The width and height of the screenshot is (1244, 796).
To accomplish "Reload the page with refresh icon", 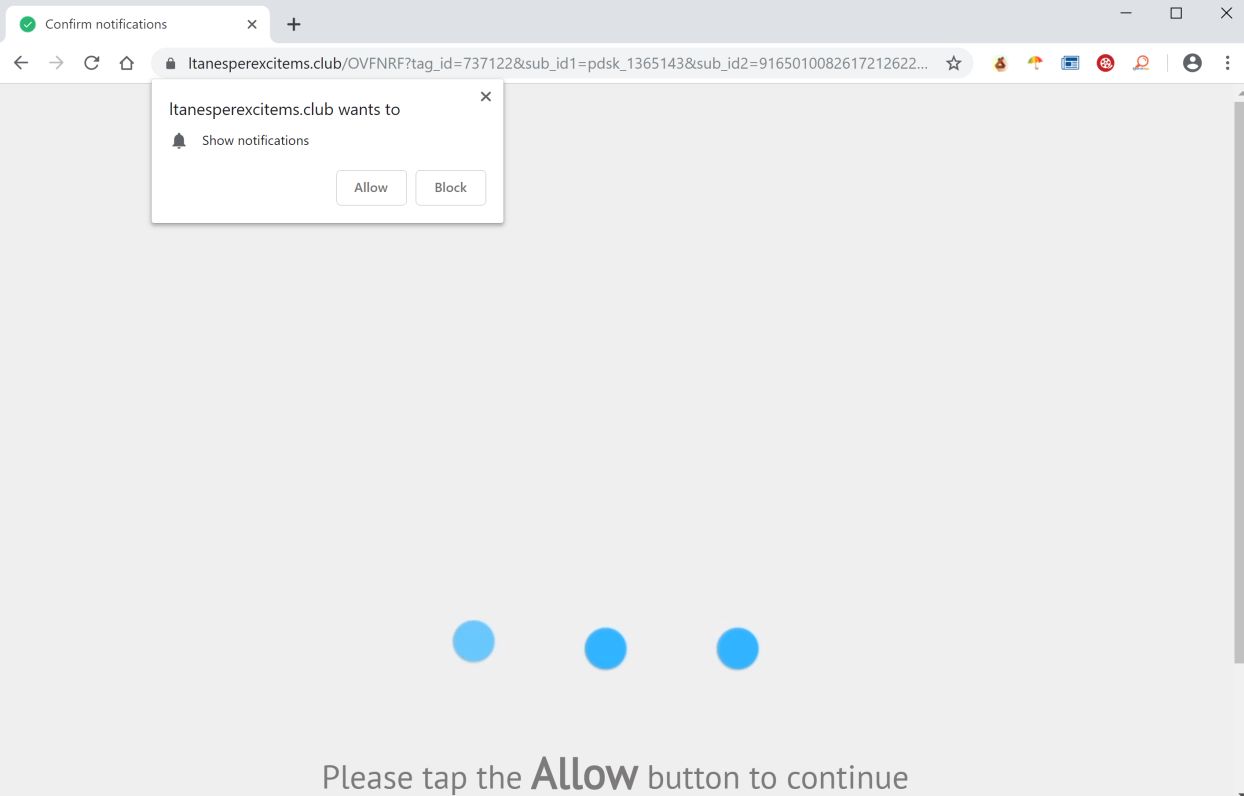I will coord(91,63).
